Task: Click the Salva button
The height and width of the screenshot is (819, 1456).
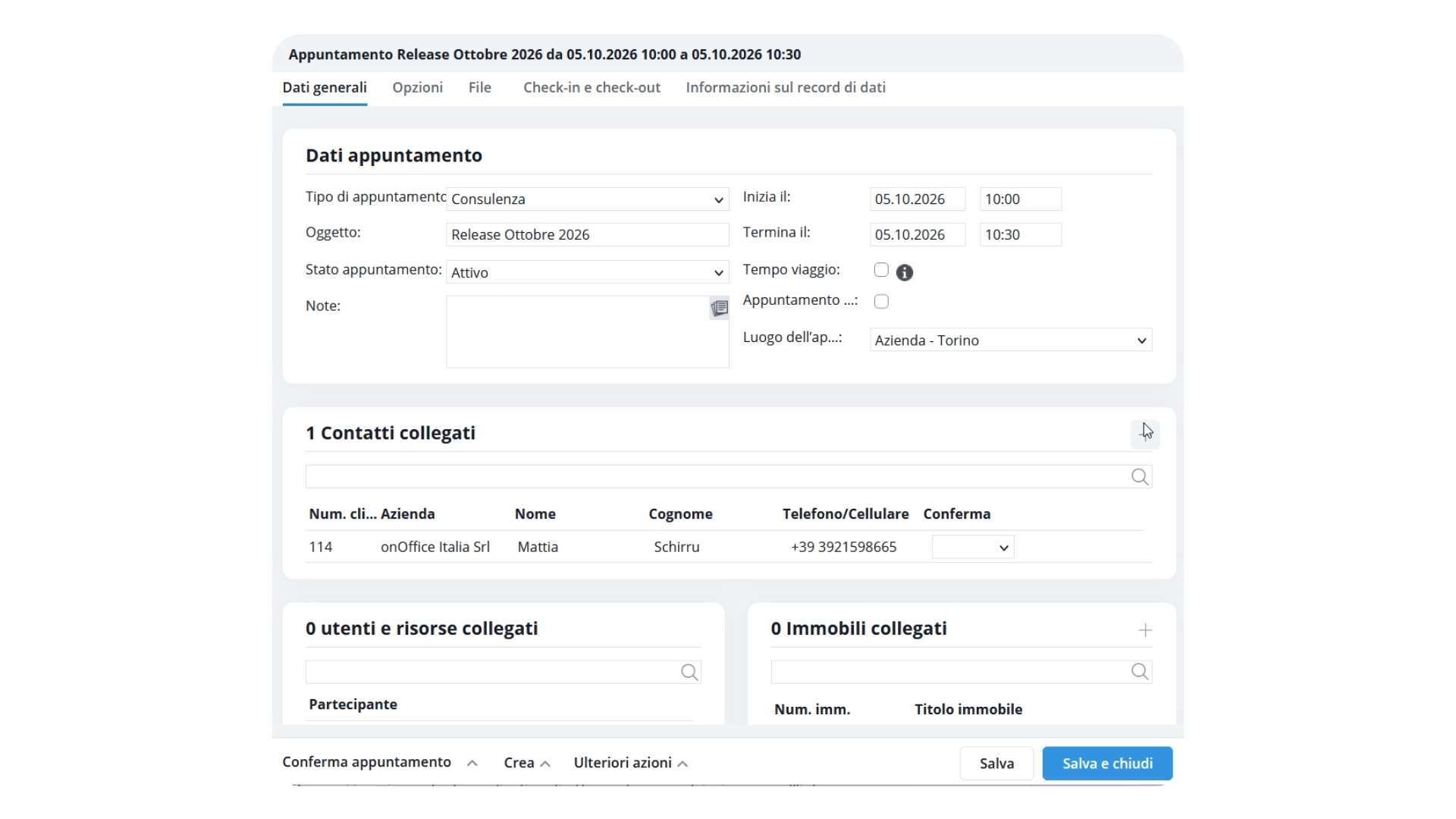Action: click(x=996, y=764)
